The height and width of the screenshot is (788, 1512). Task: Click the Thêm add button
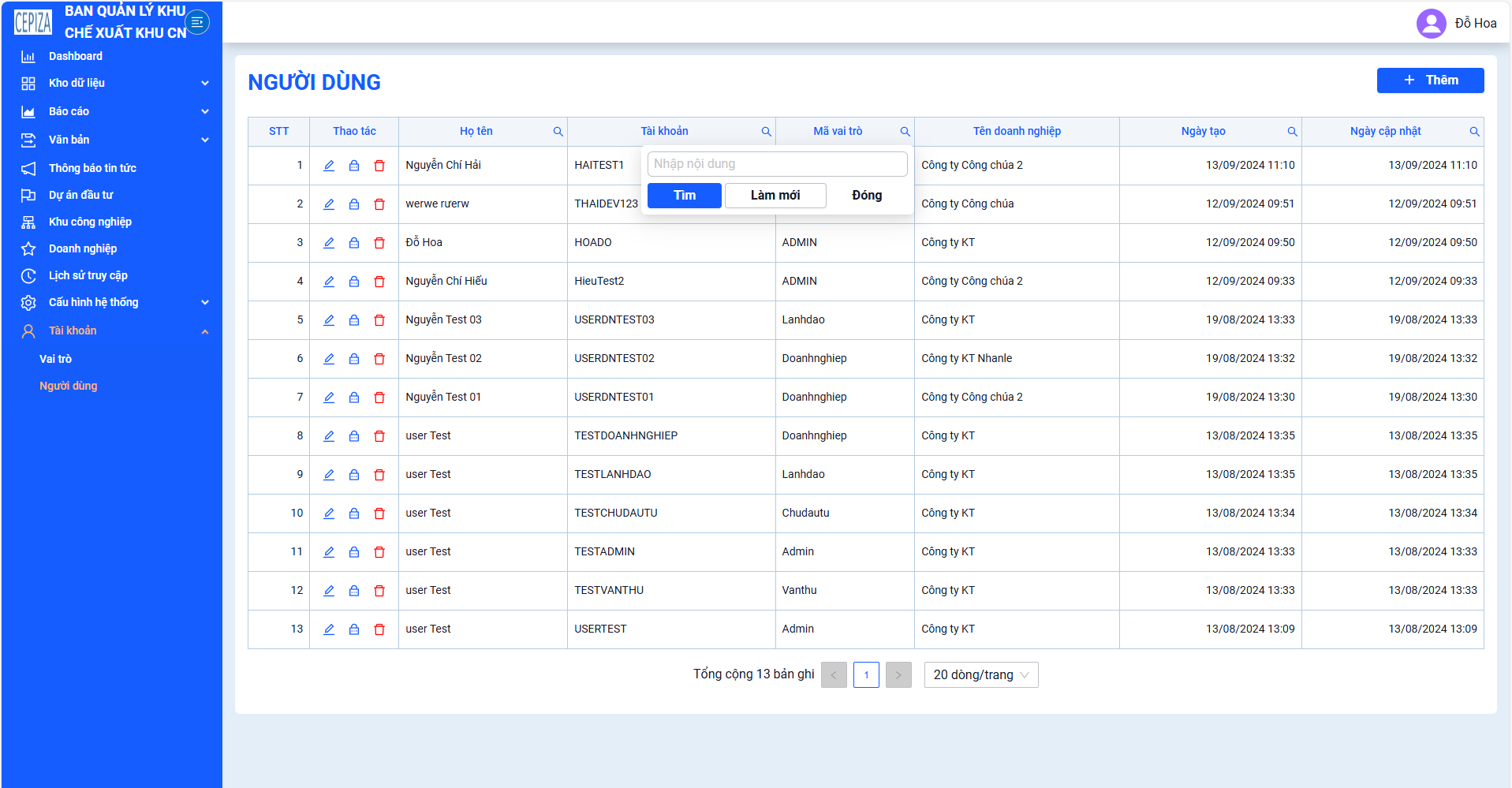pyautogui.click(x=1430, y=80)
